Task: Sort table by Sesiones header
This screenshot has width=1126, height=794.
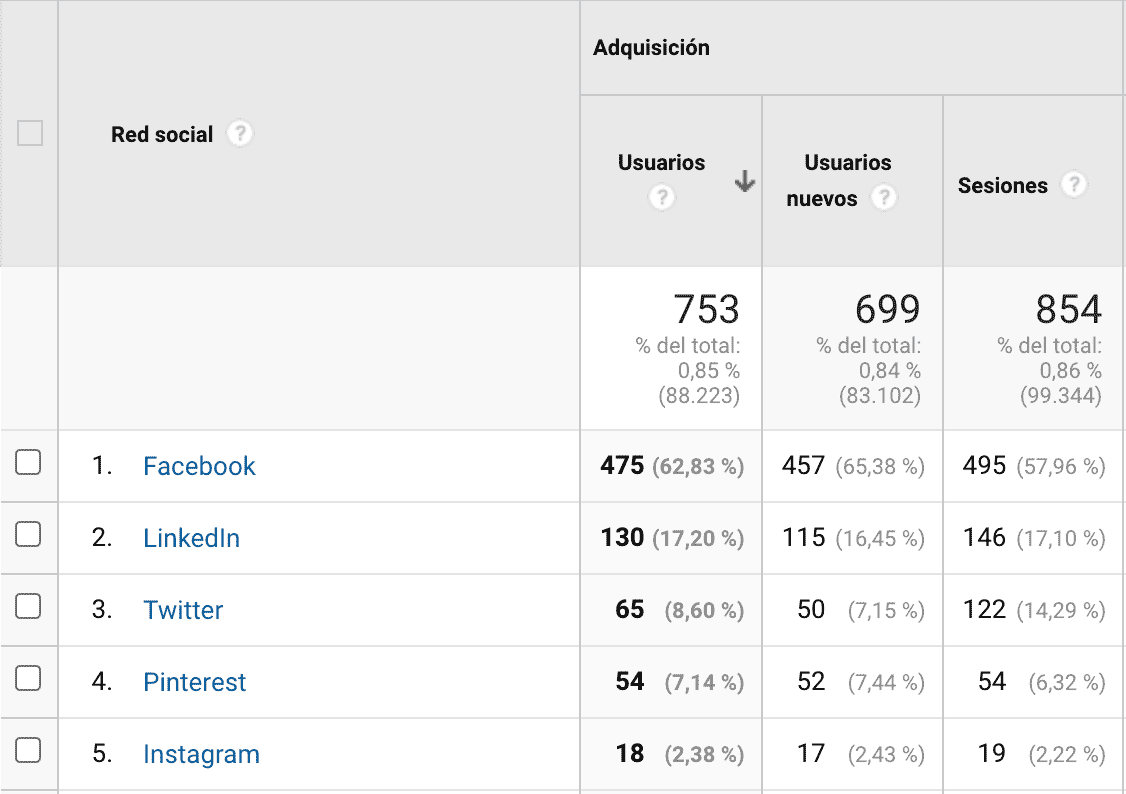Action: coord(1002,186)
